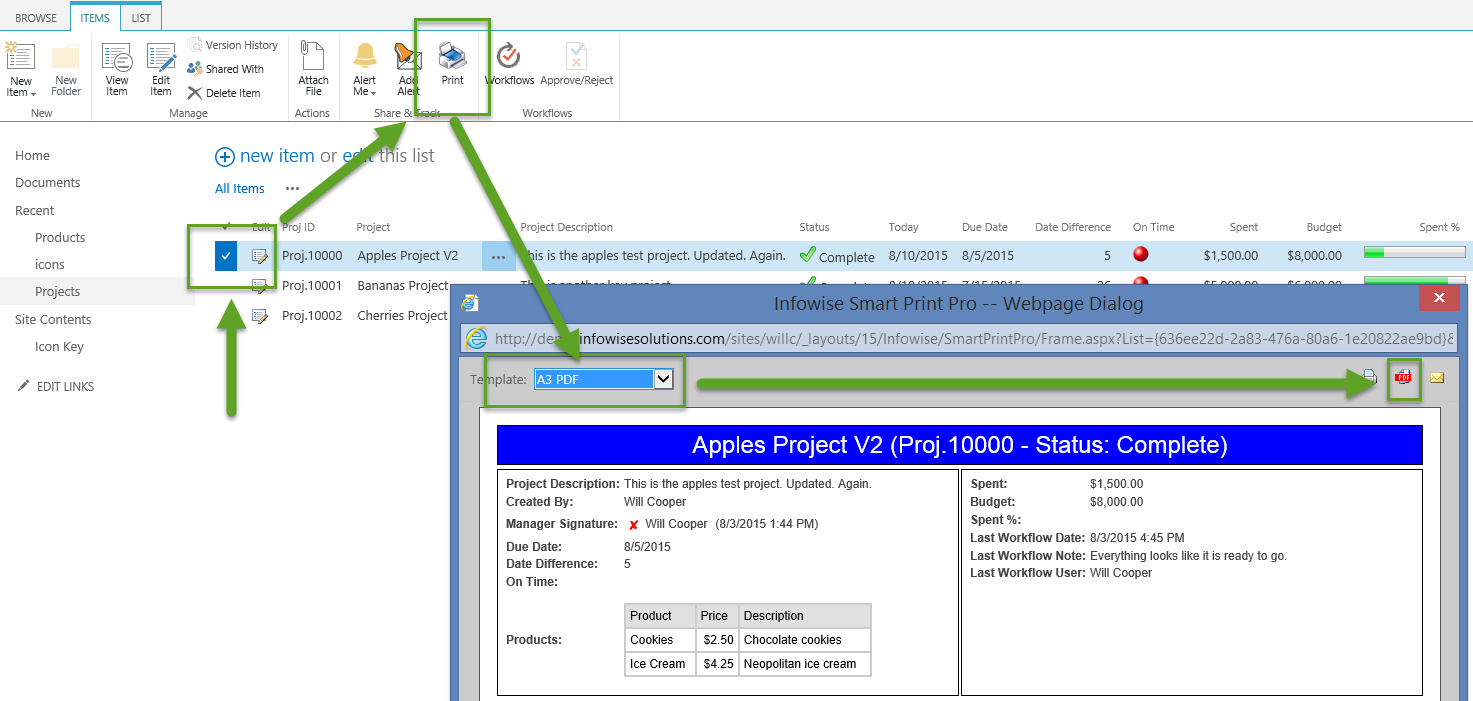Click Delete Item in the ribbon
The image size is (1473, 701).
pyautogui.click(x=224, y=93)
